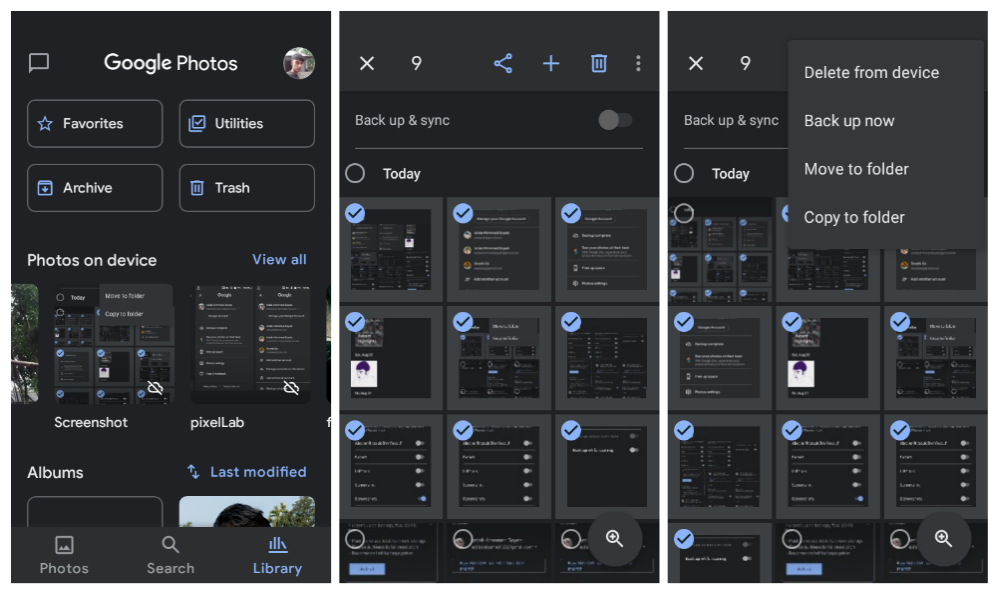The height and width of the screenshot is (595, 995).
Task: Open the Trash button in Library
Action: 247,188
